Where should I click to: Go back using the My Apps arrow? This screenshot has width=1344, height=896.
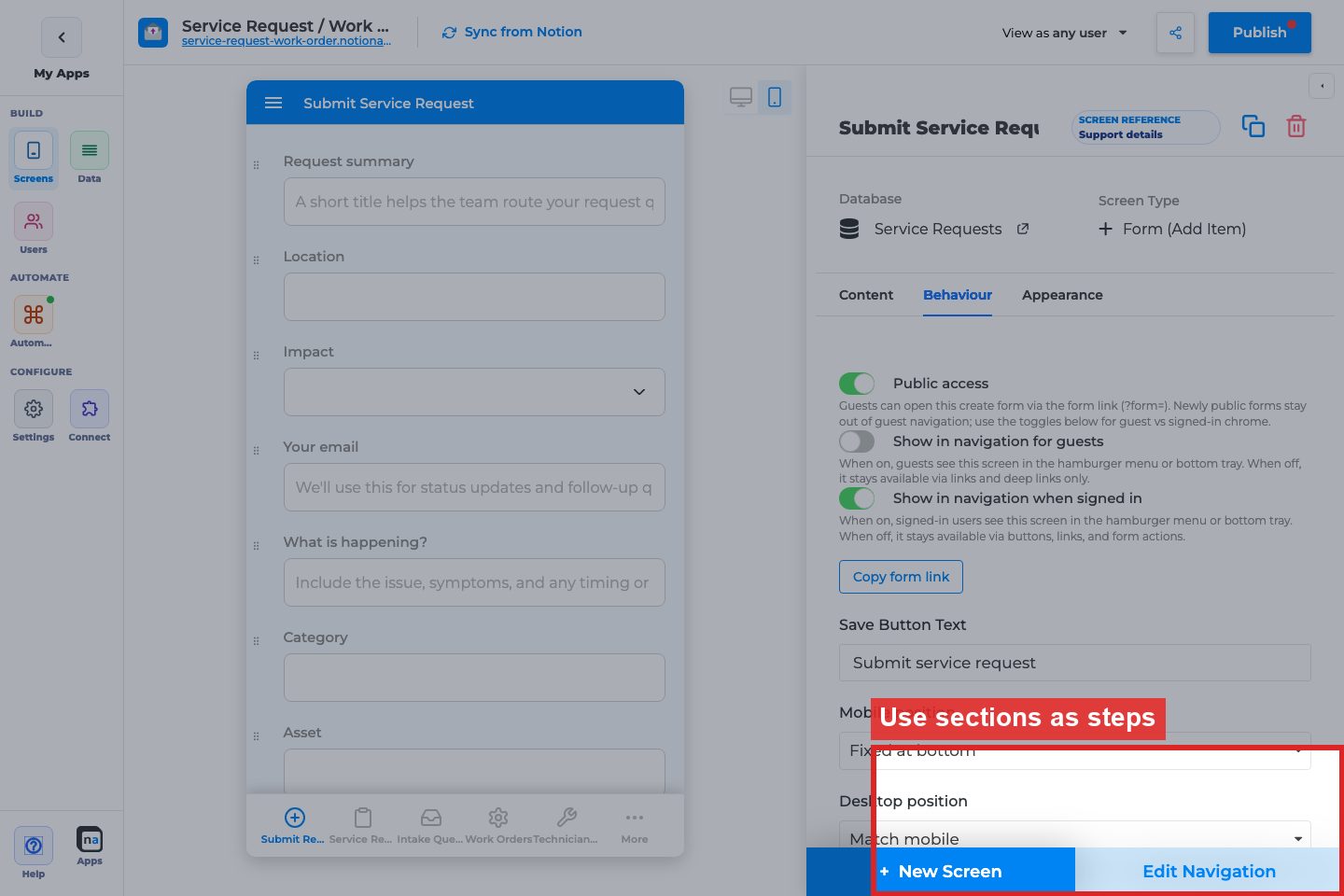click(62, 37)
